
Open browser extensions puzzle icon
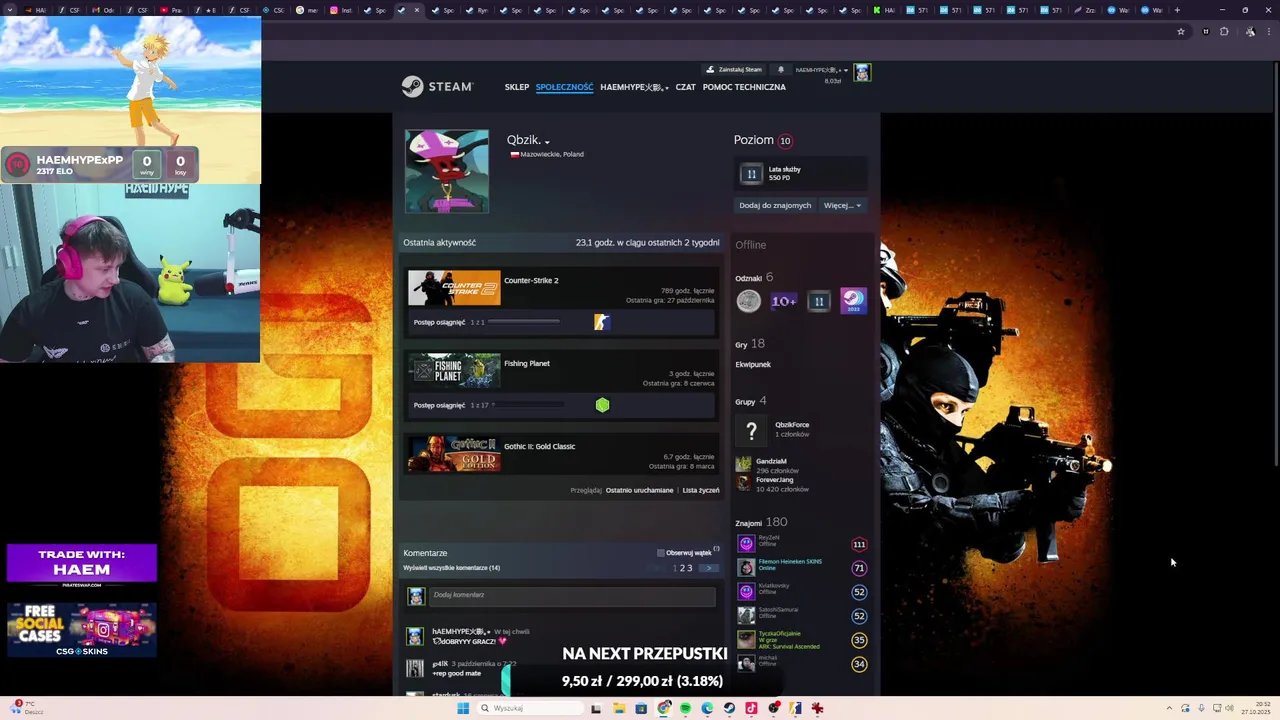[x=1224, y=32]
